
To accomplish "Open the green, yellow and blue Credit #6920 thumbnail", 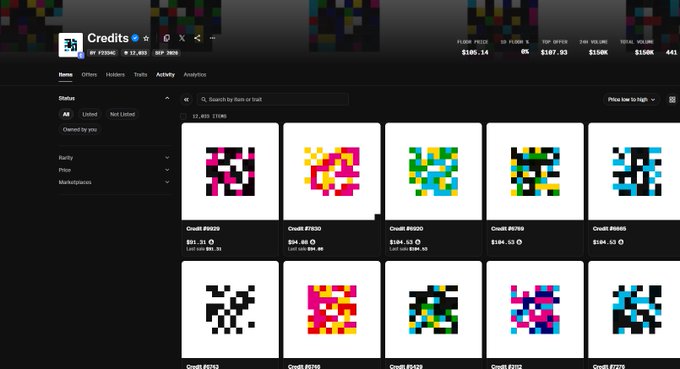I will pos(433,171).
